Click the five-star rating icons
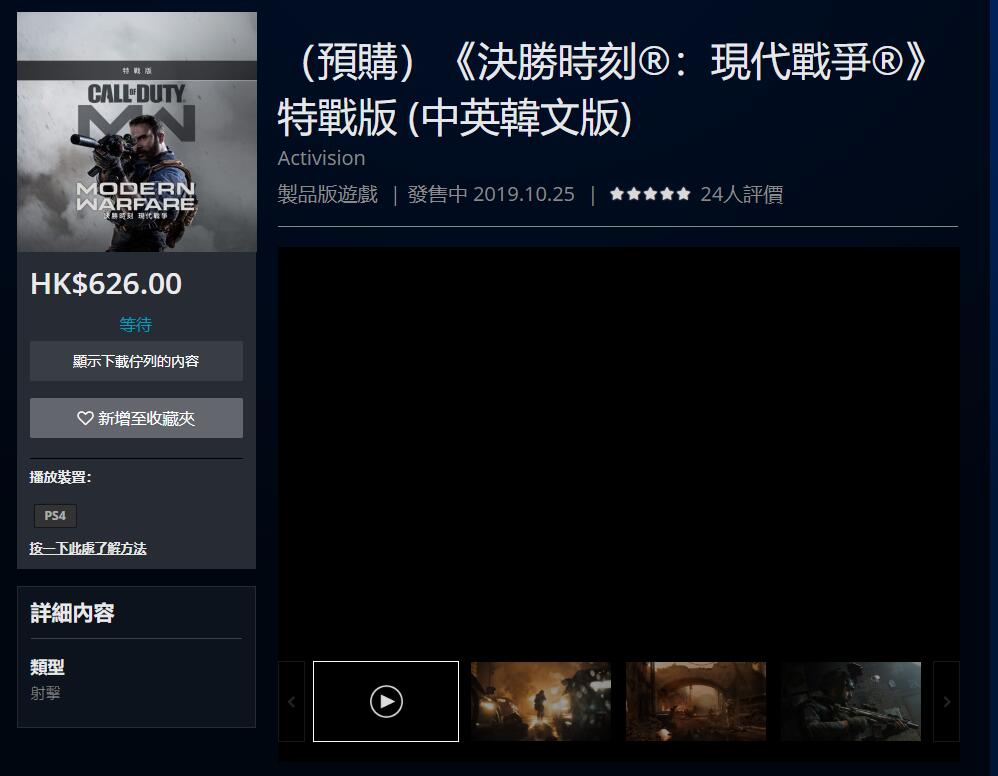 point(650,194)
